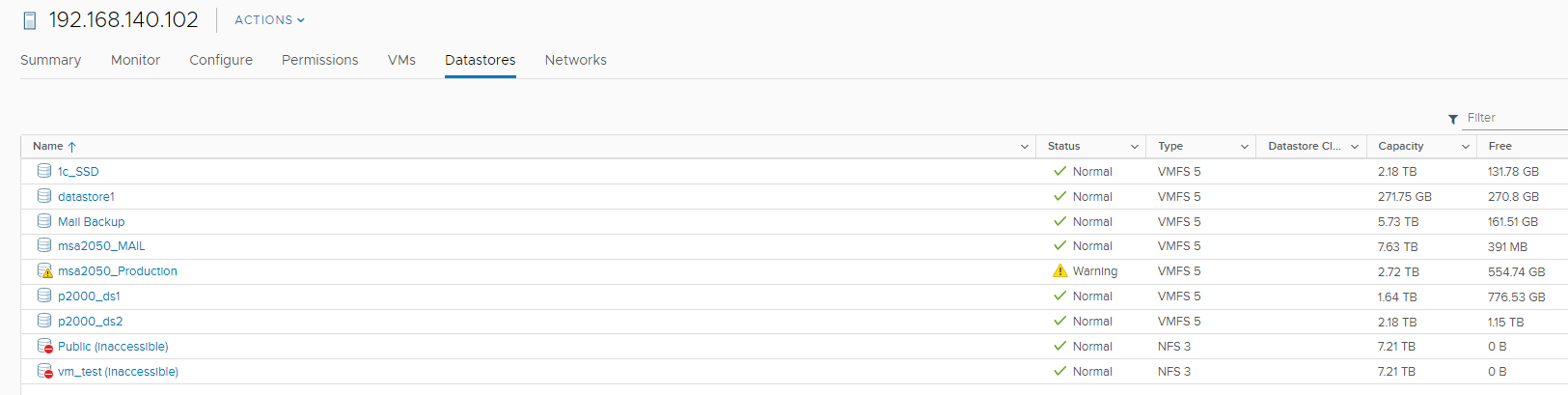
Task: Open the p2000_ds2 datastore link
Action: 90,322
